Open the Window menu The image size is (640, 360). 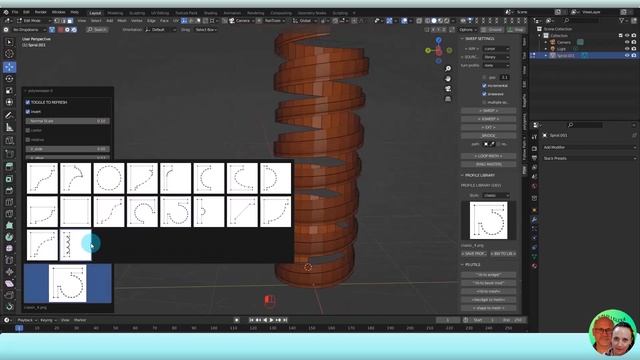(58, 12)
